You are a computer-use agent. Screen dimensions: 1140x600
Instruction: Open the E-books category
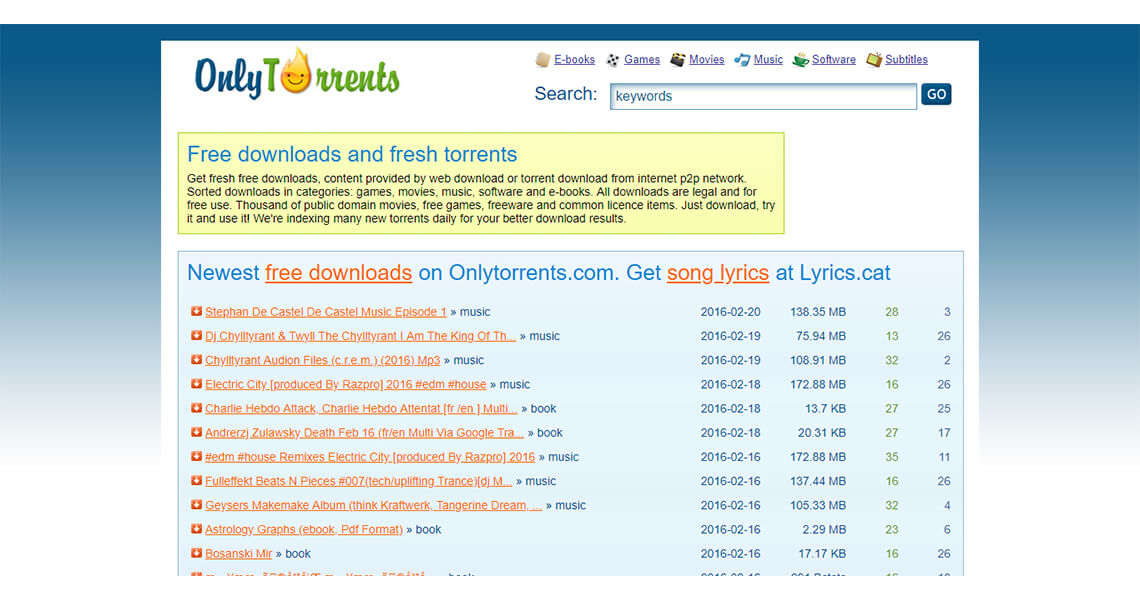click(574, 60)
